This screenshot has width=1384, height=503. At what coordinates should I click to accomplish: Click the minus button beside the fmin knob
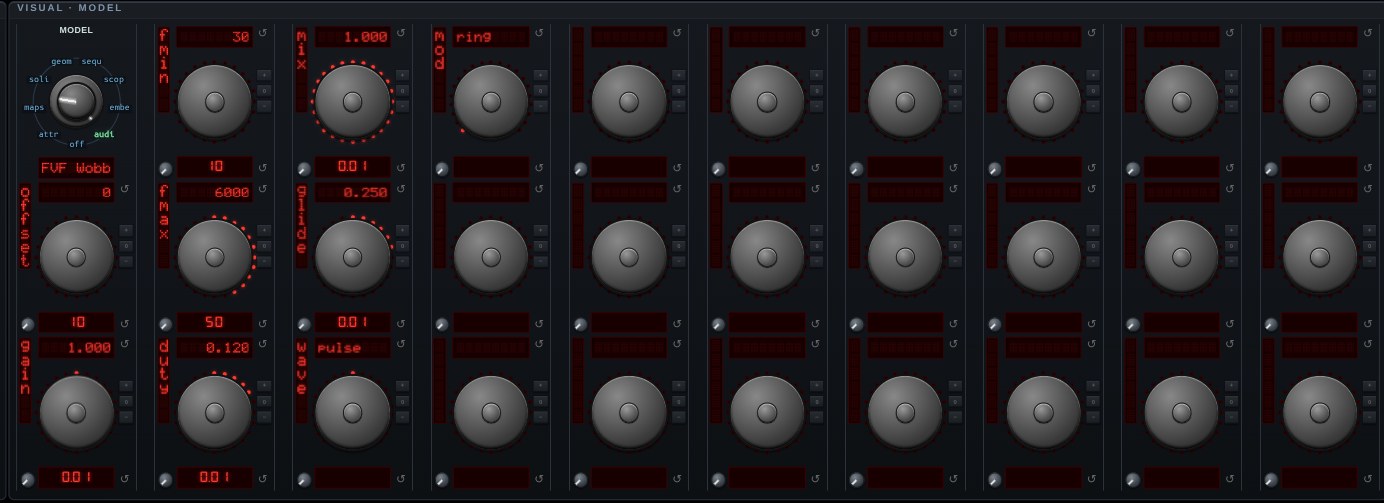tap(264, 105)
